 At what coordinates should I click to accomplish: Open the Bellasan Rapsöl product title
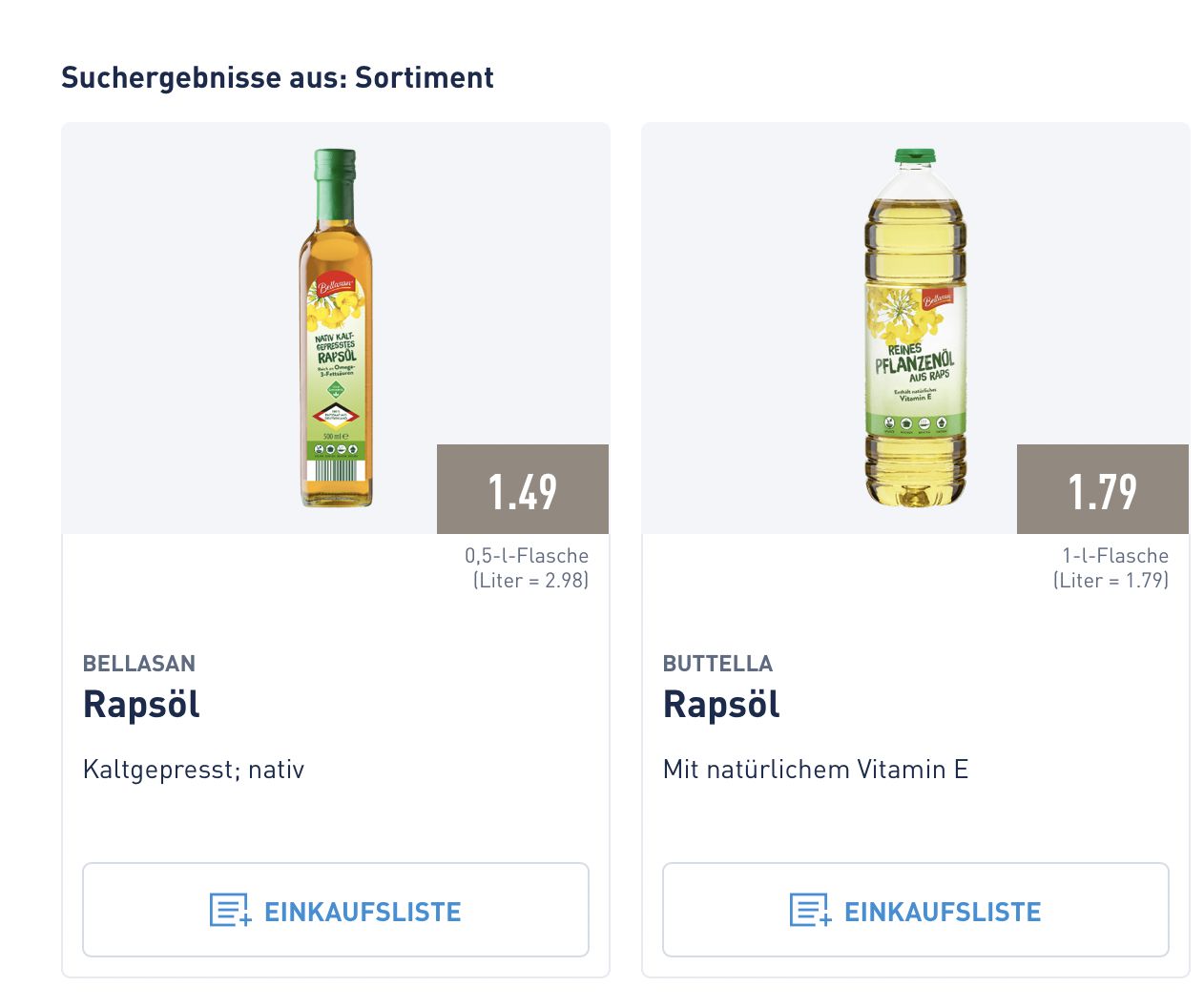coord(141,705)
